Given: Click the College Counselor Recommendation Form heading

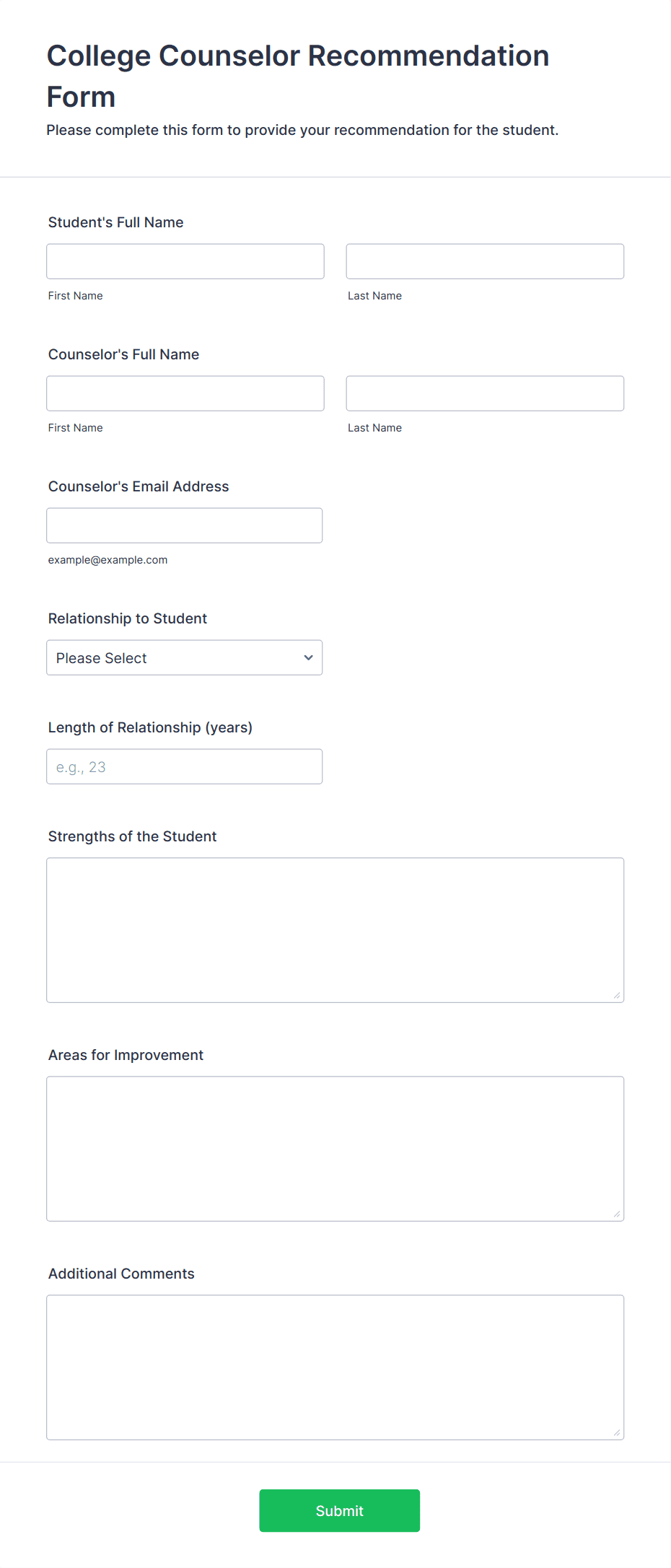Looking at the screenshot, I should tap(298, 76).
